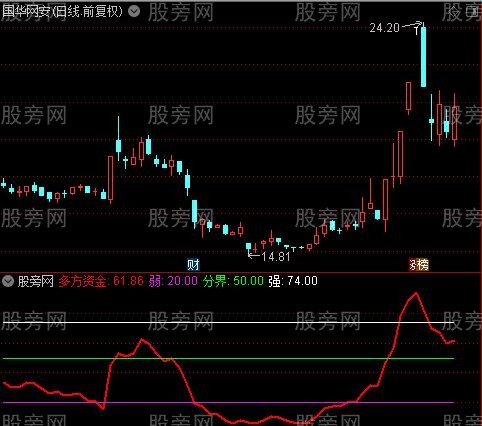482x426 pixels.
Task: Click the 榜 marker icon
Action: [423, 265]
